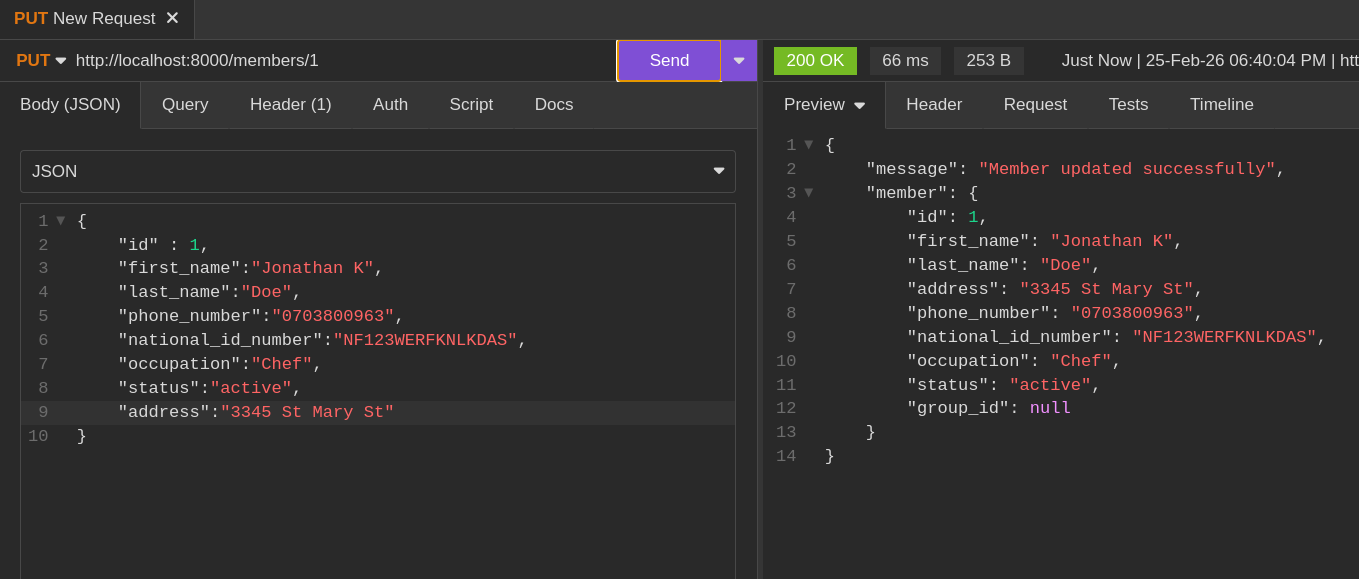Open the Docs tab
This screenshot has height=579, width=1359.
pyautogui.click(x=554, y=105)
